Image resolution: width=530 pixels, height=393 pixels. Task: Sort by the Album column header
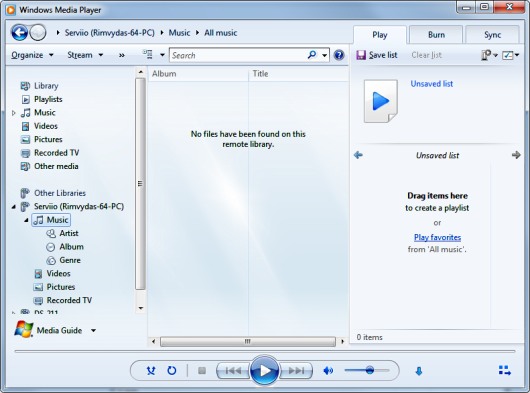coord(198,74)
